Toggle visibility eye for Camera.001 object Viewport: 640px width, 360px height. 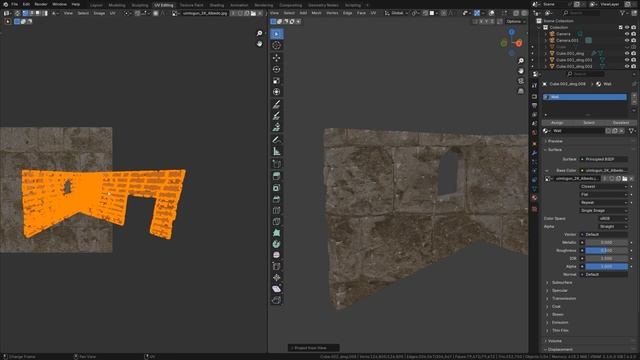pos(627,40)
